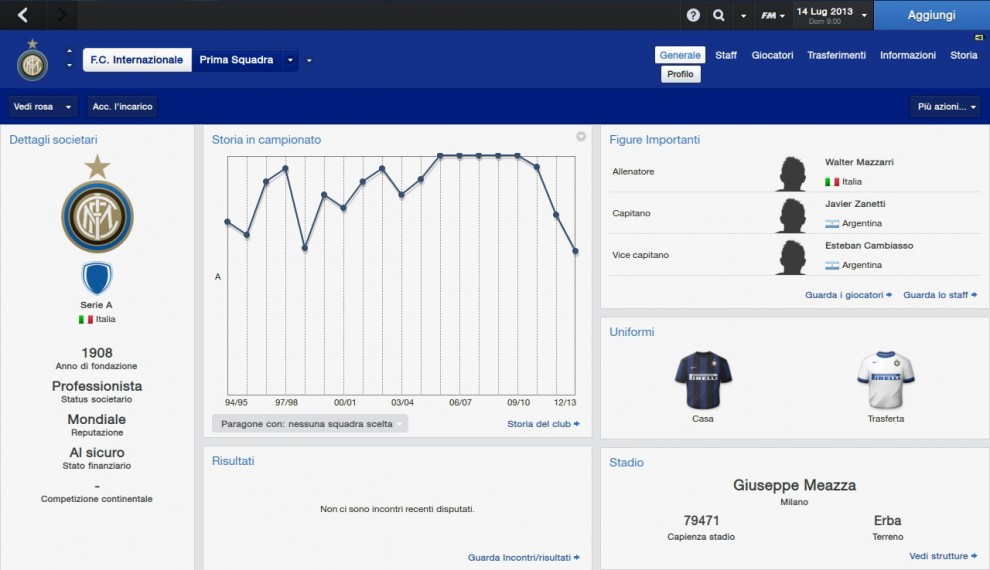Screen dimensions: 990x570
Task: Open the 14 Lug 2013 date dropdown
Action: click(831, 15)
